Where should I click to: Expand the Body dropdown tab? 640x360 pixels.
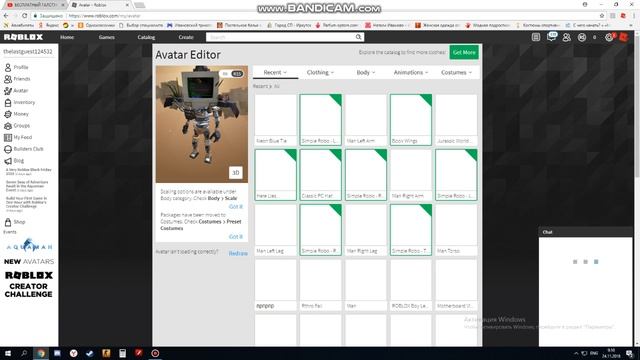coord(366,72)
